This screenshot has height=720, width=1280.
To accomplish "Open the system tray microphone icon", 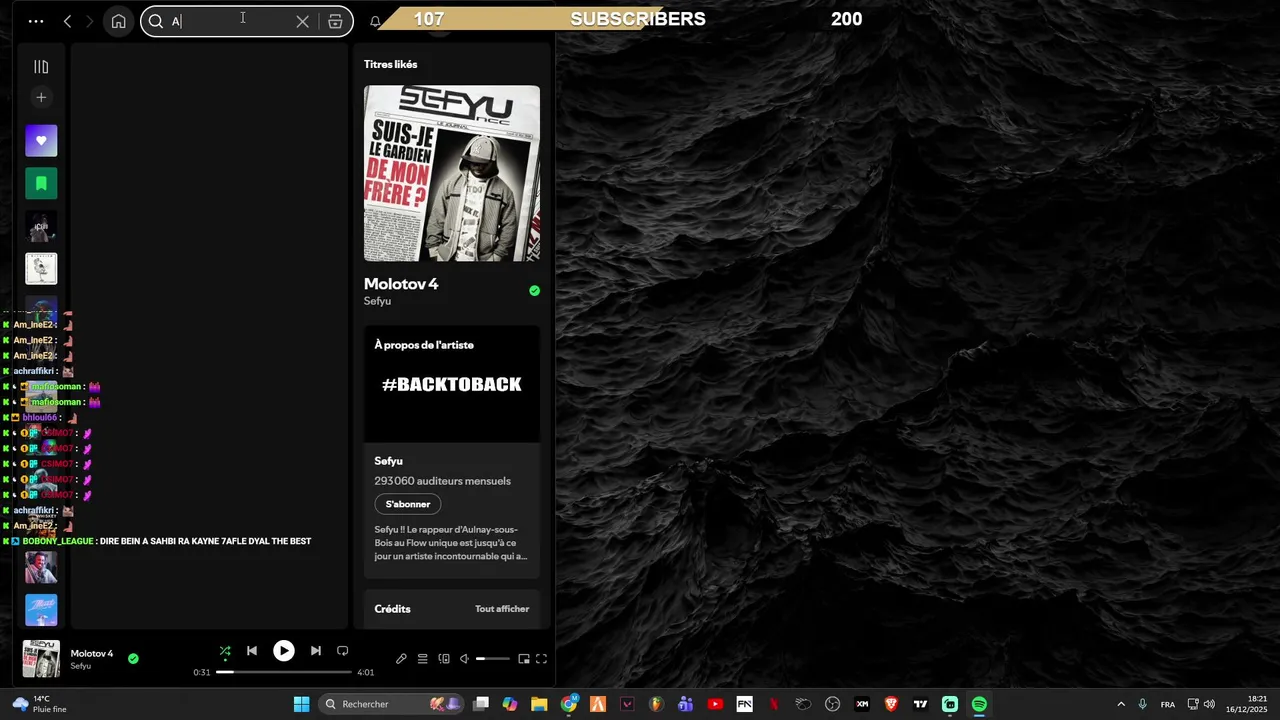I will click(1142, 704).
